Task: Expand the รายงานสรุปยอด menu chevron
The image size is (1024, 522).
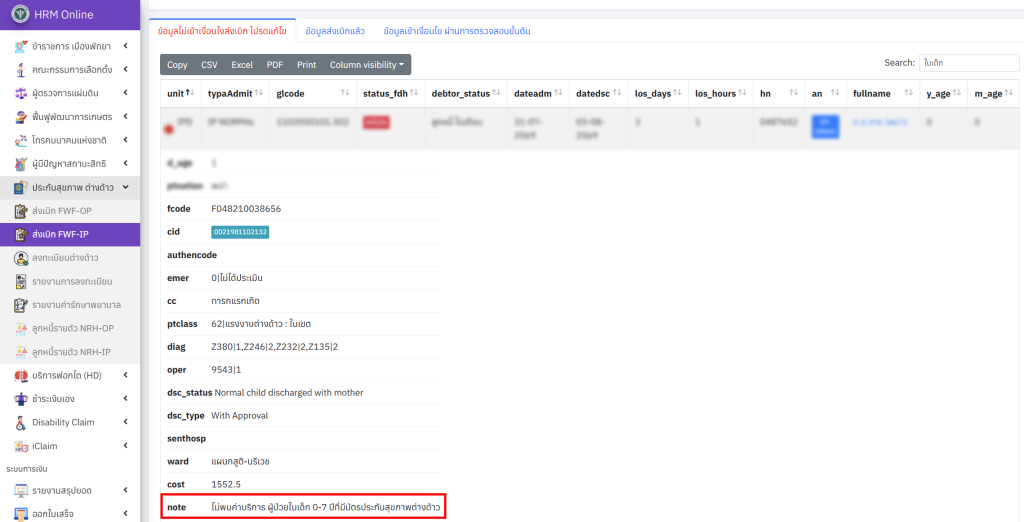Action: (125, 490)
